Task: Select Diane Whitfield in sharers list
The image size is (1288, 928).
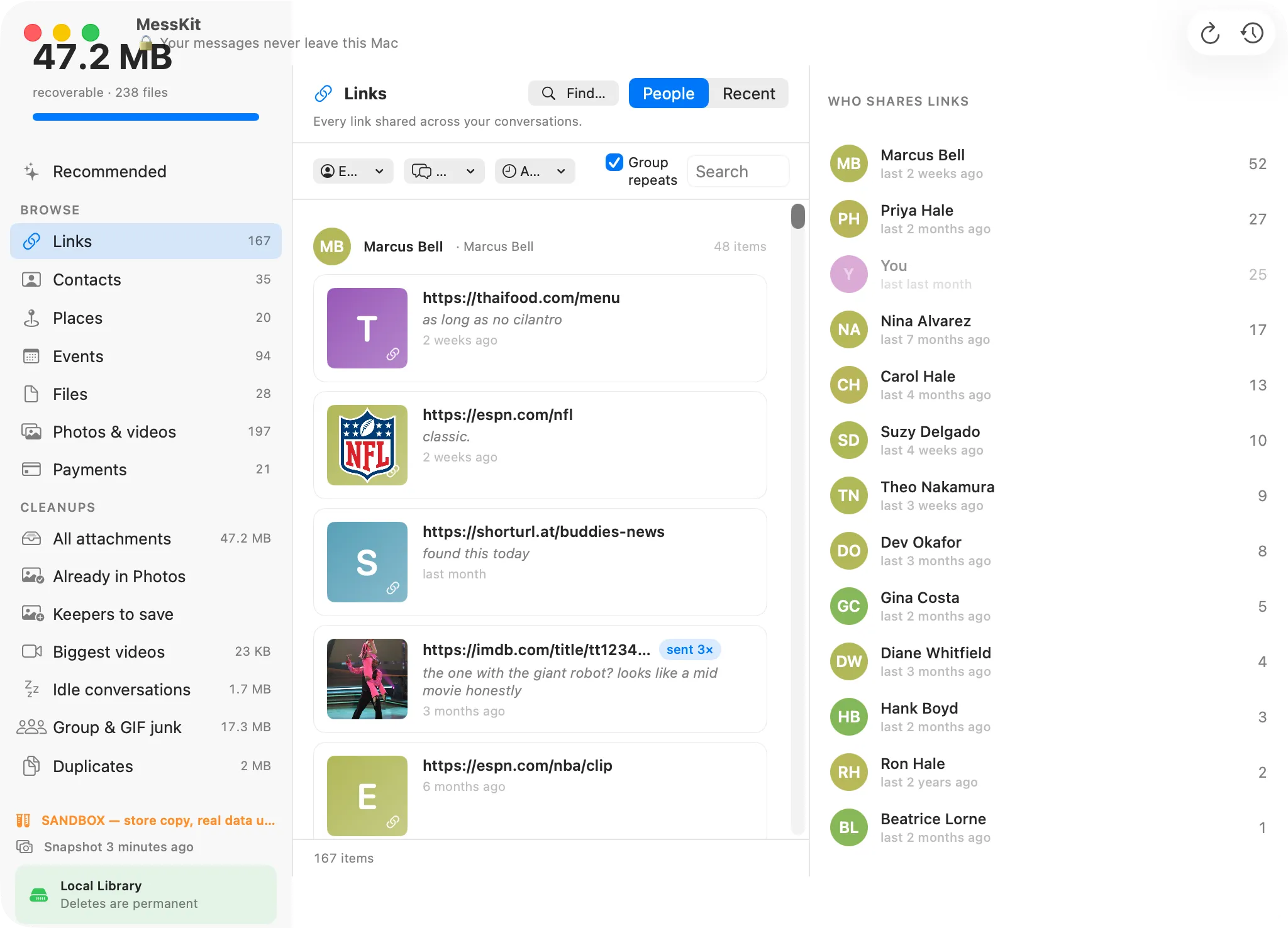Action: (x=1049, y=661)
